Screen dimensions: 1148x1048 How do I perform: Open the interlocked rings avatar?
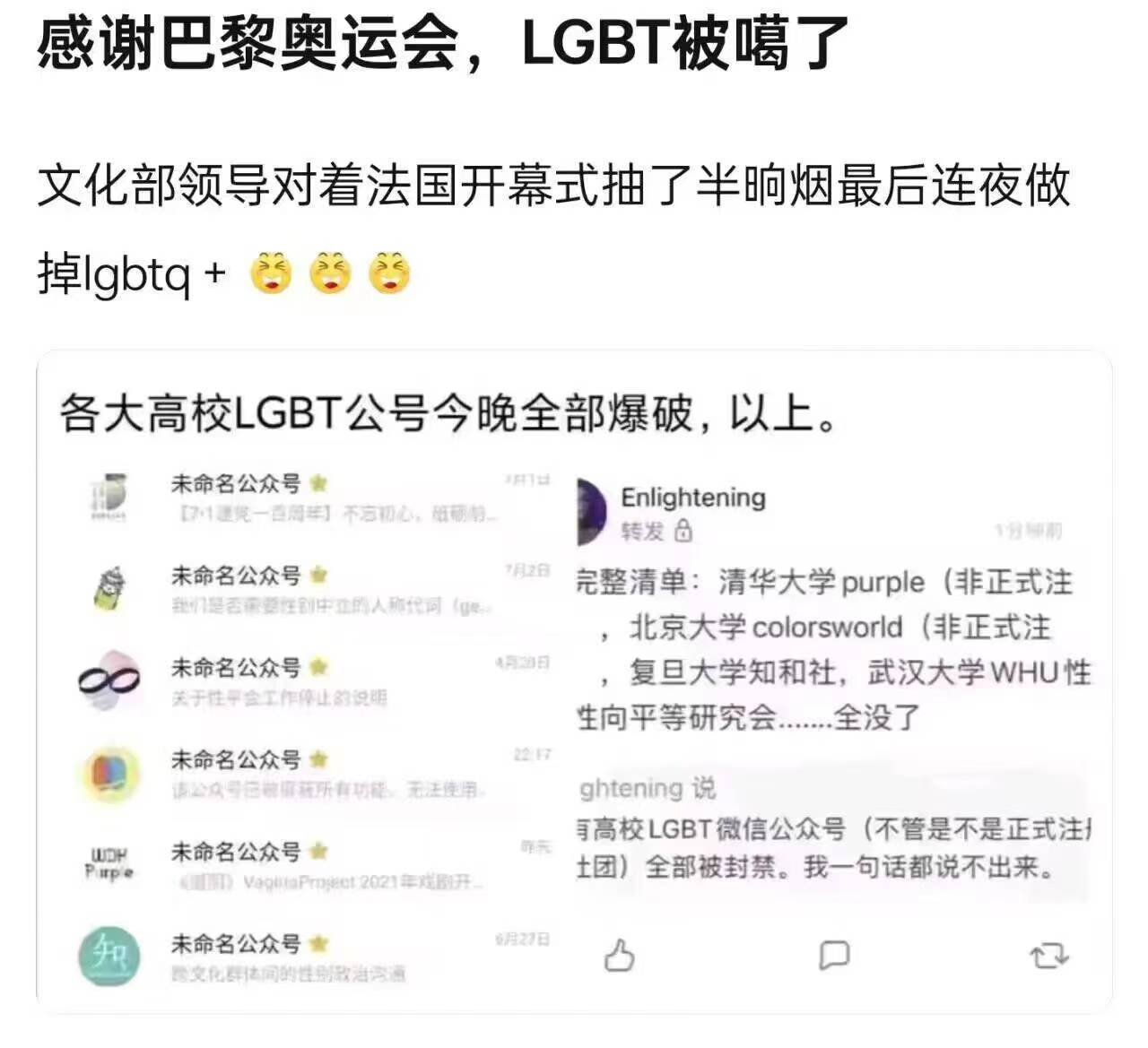click(x=109, y=680)
